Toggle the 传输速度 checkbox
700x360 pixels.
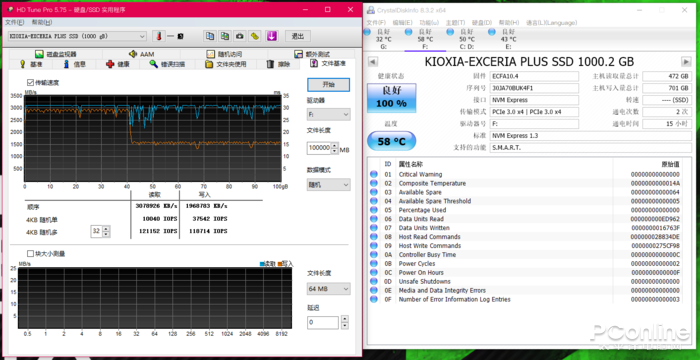tap(30, 82)
